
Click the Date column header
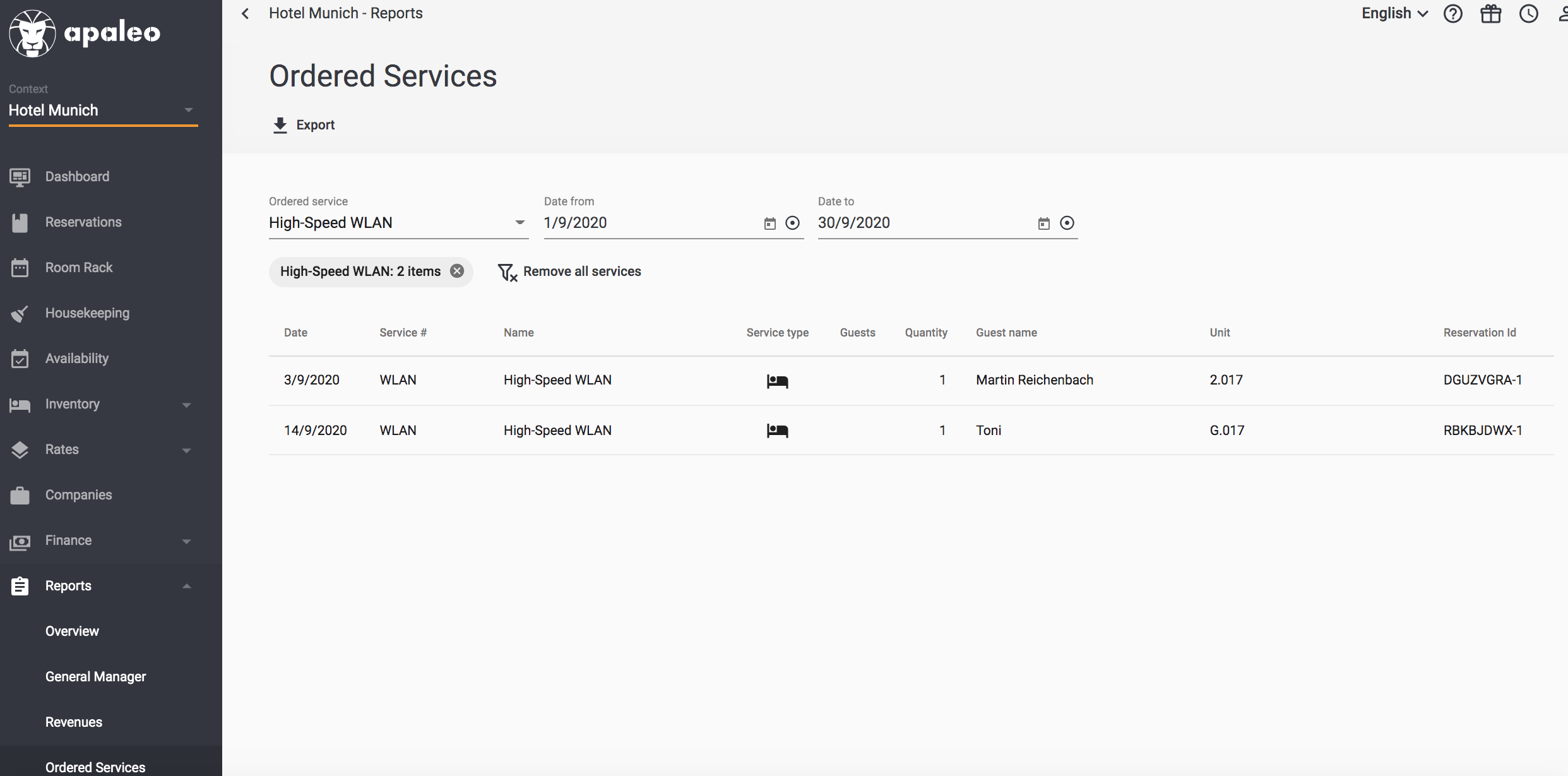(295, 333)
